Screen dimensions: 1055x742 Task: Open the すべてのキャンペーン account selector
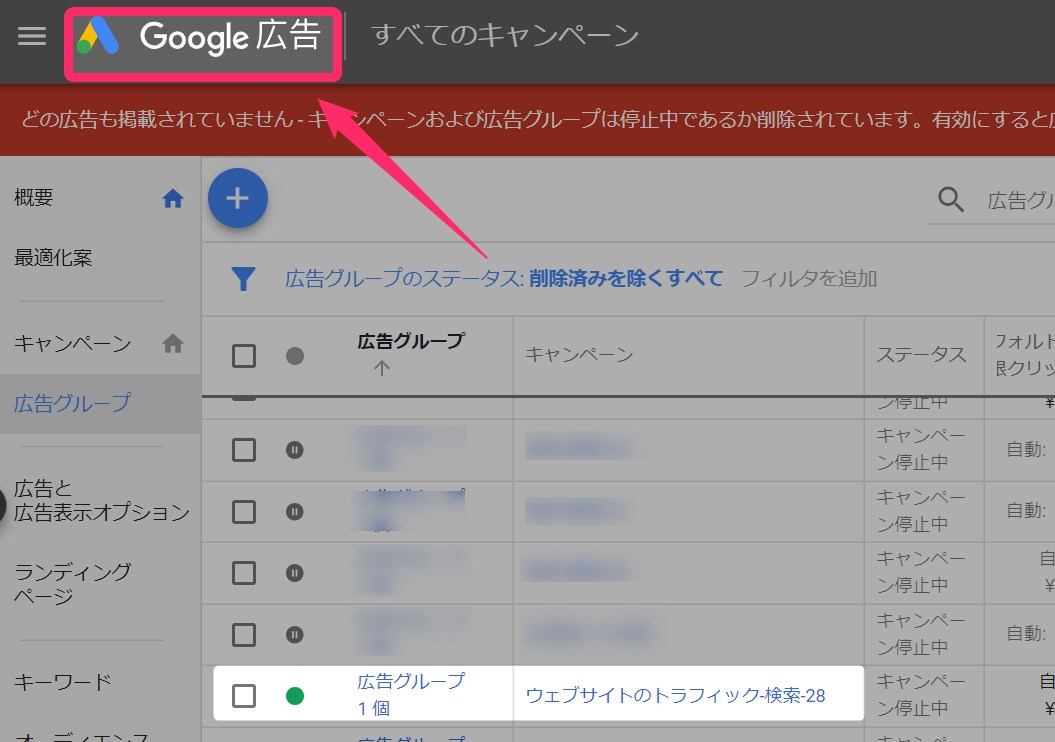tap(505, 36)
